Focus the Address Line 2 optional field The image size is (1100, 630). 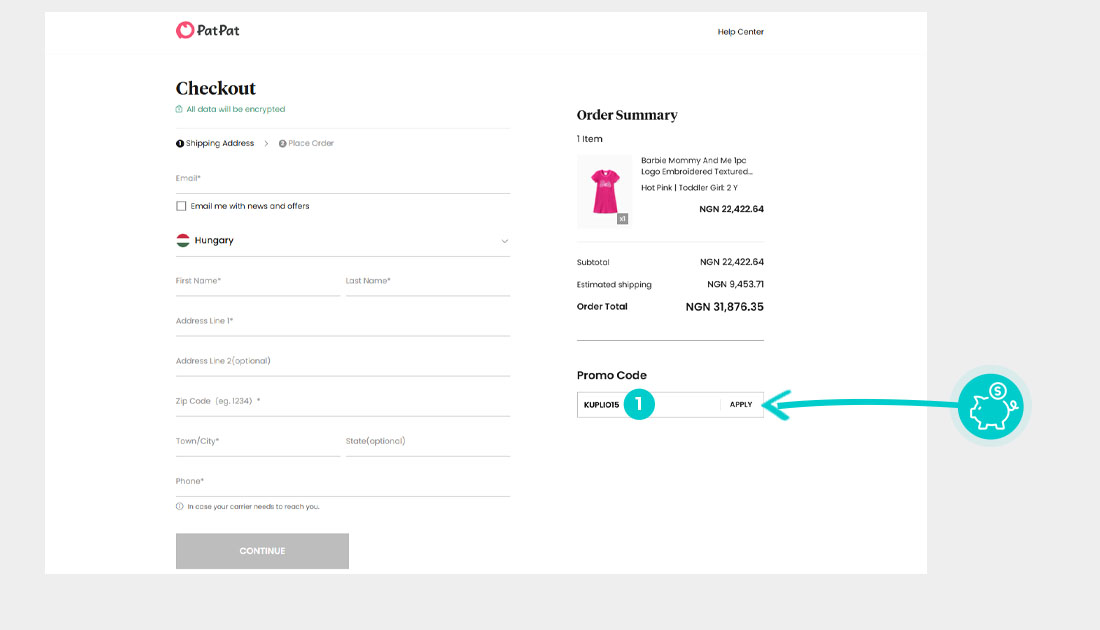point(342,361)
